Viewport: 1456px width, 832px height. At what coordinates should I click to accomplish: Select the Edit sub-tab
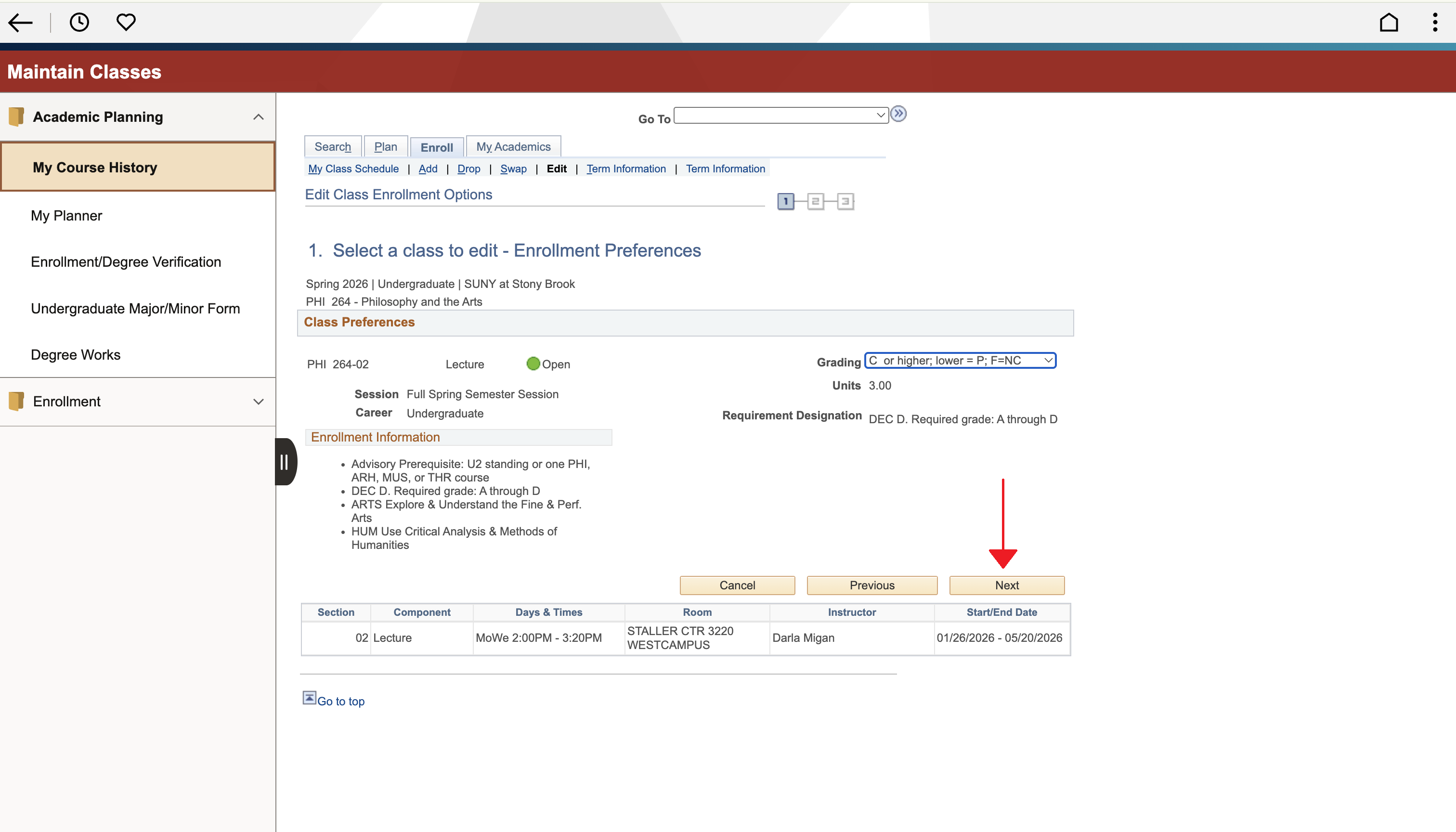pyautogui.click(x=557, y=169)
